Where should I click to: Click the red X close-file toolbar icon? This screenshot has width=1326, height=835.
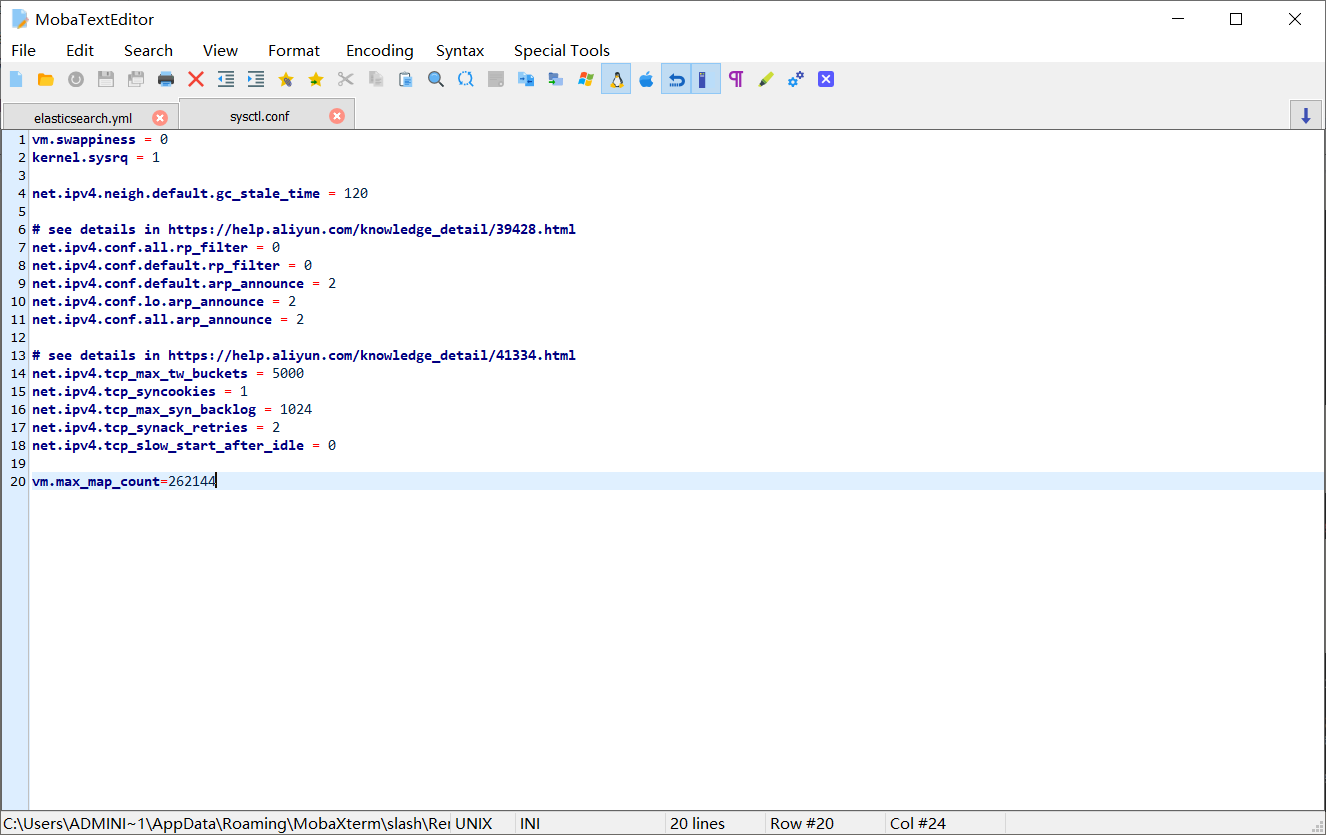(x=196, y=79)
